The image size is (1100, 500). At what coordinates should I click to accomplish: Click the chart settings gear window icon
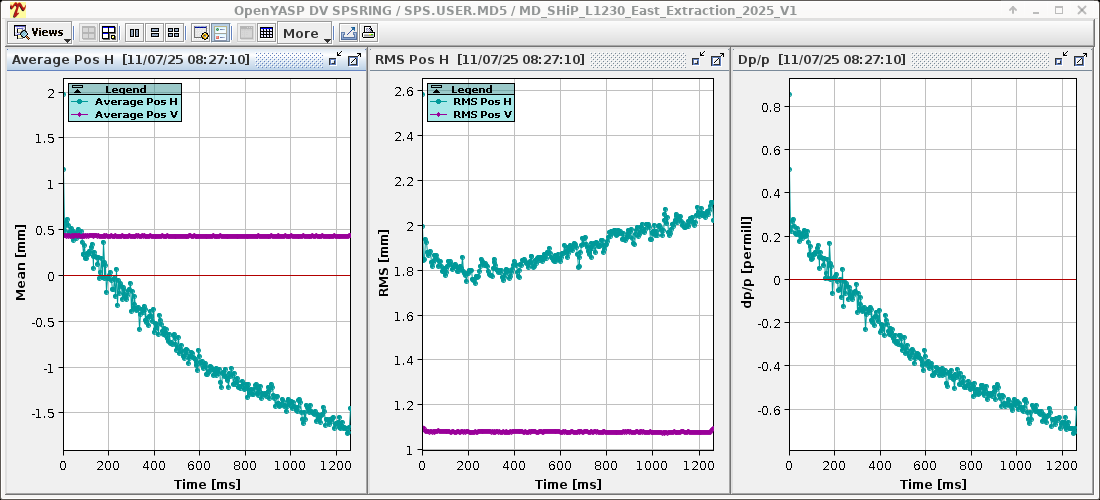click(x=200, y=33)
